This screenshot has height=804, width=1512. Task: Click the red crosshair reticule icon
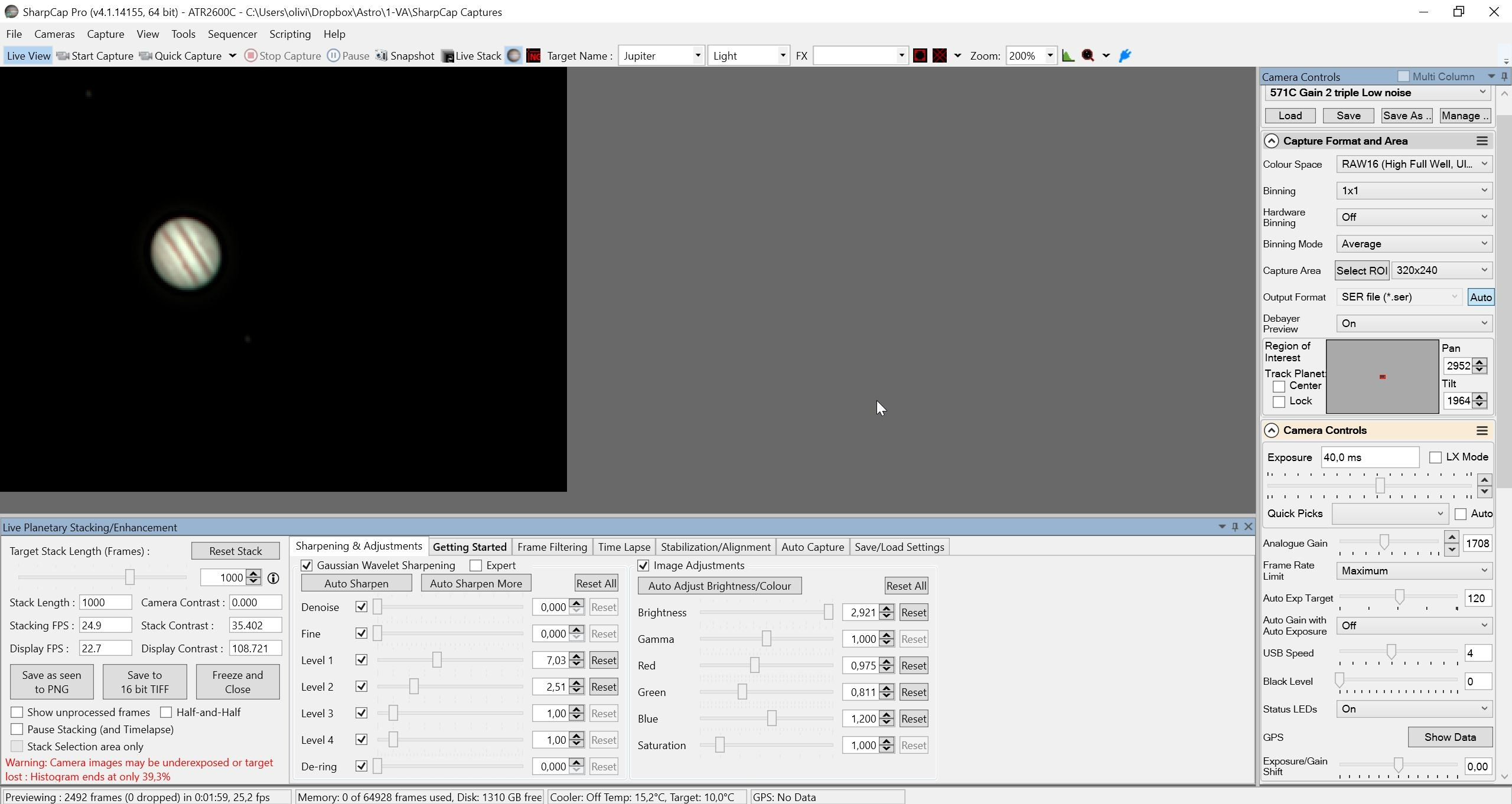pos(940,55)
